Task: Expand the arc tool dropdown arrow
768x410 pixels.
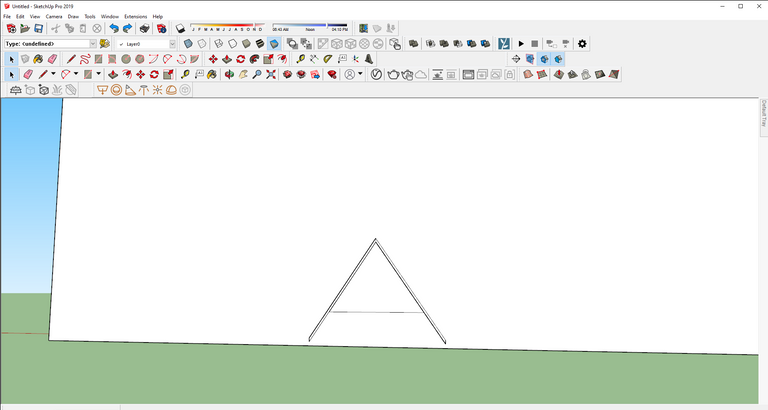Action: point(76,74)
